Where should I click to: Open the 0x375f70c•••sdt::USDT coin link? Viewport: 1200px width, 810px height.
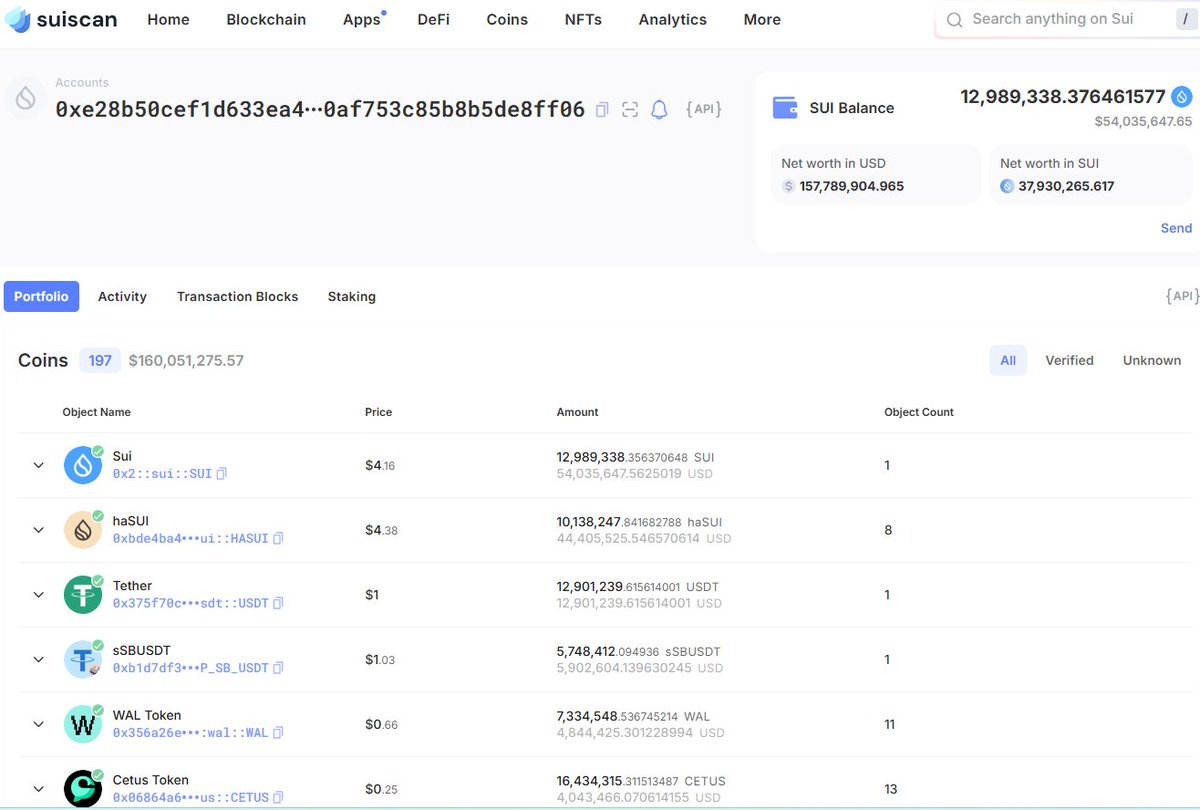190,603
